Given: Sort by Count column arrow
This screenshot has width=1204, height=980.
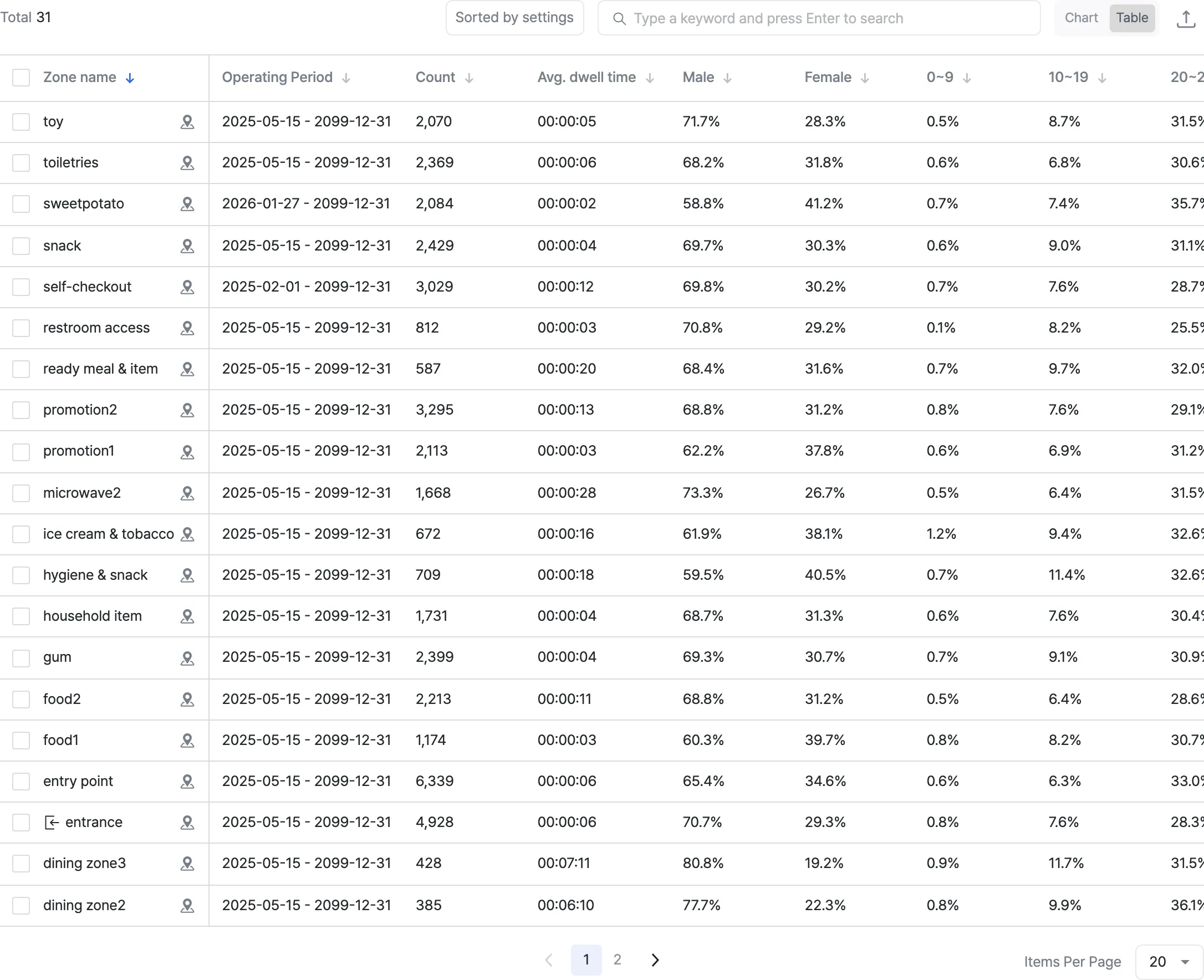Looking at the screenshot, I should click(469, 78).
